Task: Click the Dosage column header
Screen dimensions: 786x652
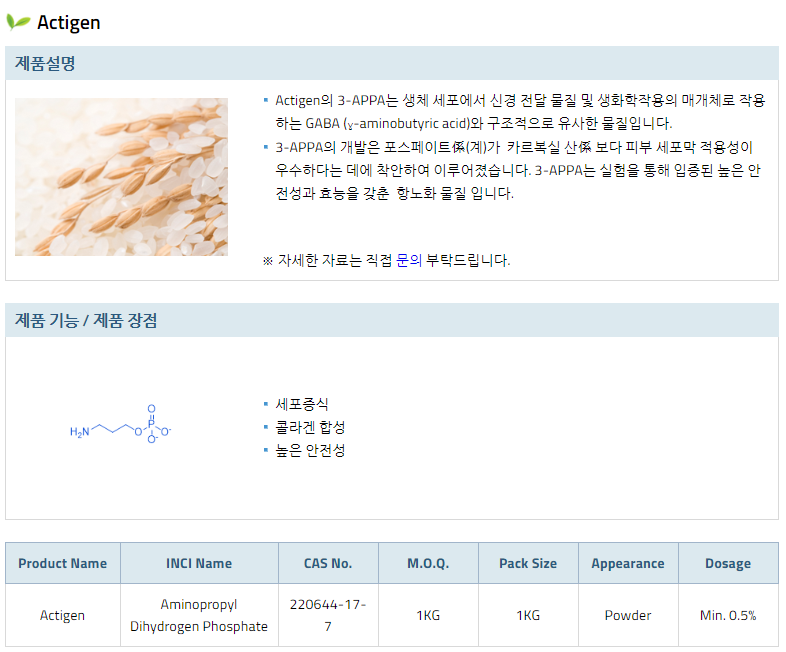Action: click(728, 563)
